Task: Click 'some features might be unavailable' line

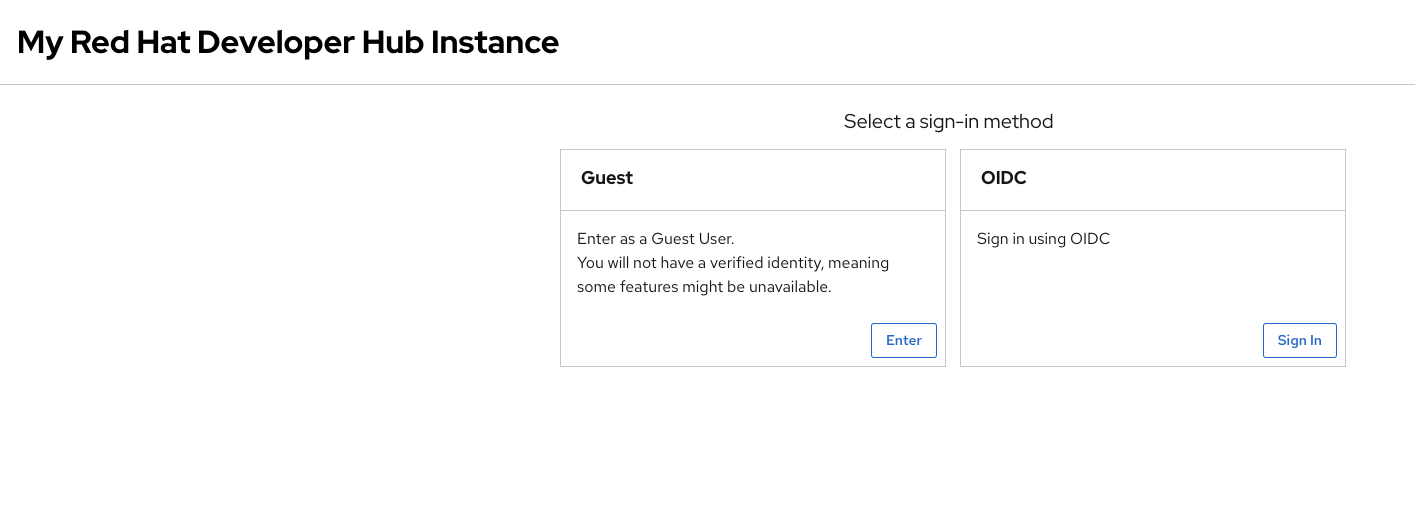Action: 704,287
